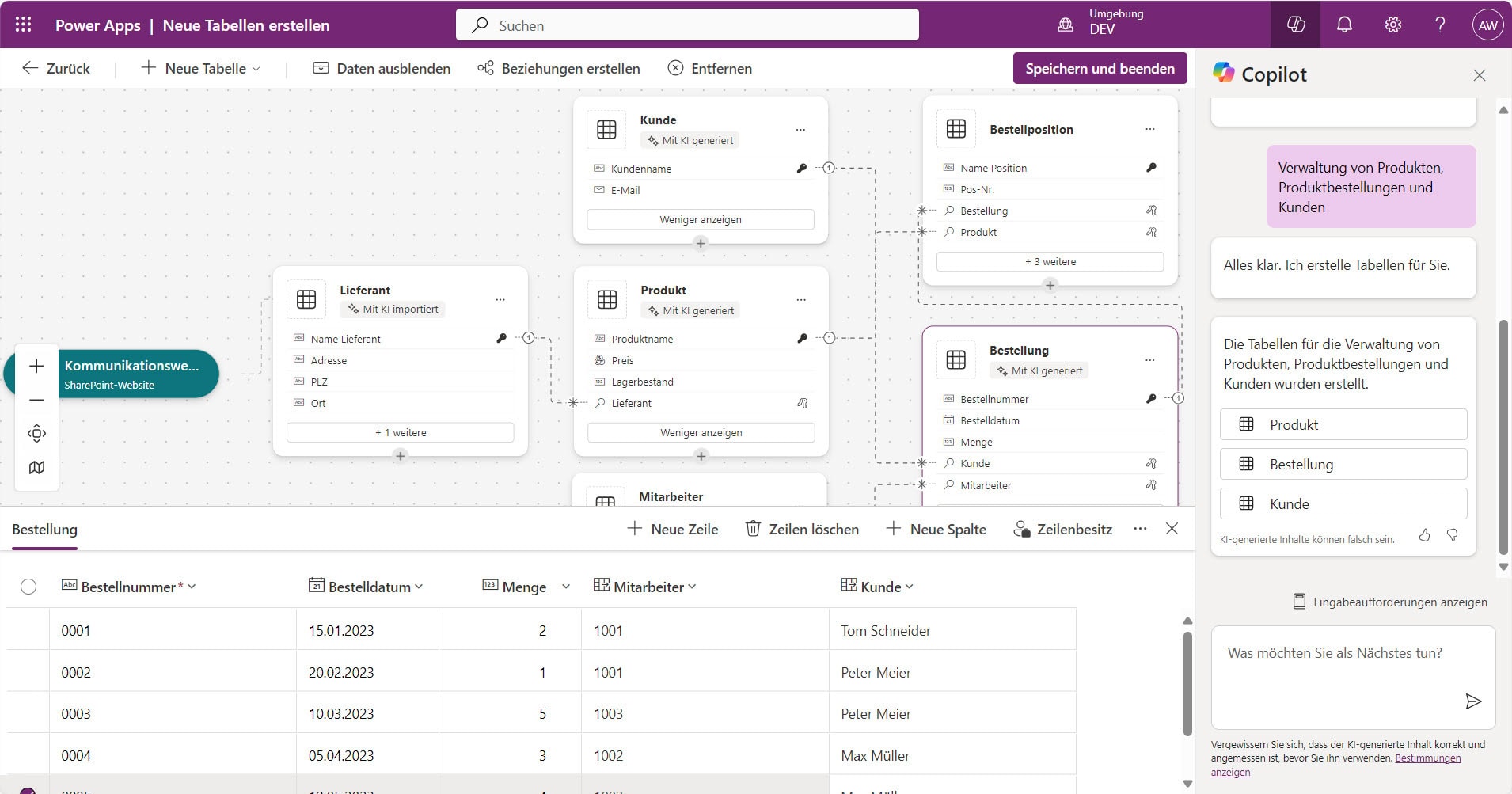Open Zeilenbesitz settings
The width and height of the screenshot is (1512, 794).
pos(1063,529)
